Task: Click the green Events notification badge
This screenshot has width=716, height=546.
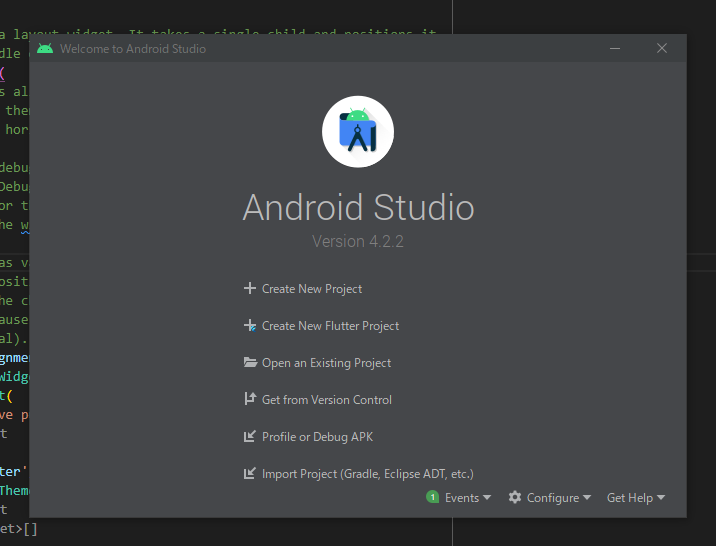Action: (x=432, y=497)
